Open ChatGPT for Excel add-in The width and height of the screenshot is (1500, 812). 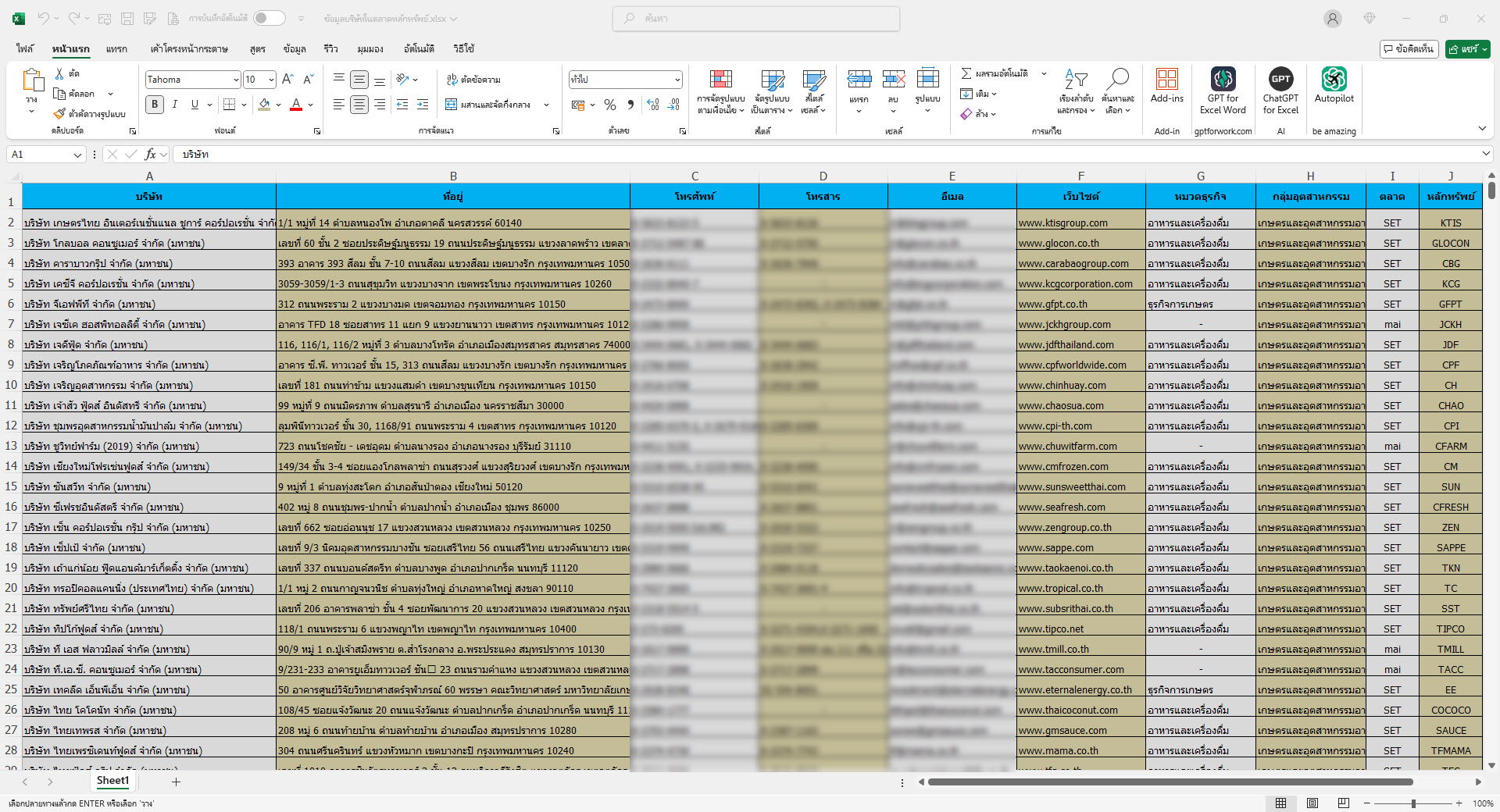[x=1280, y=91]
